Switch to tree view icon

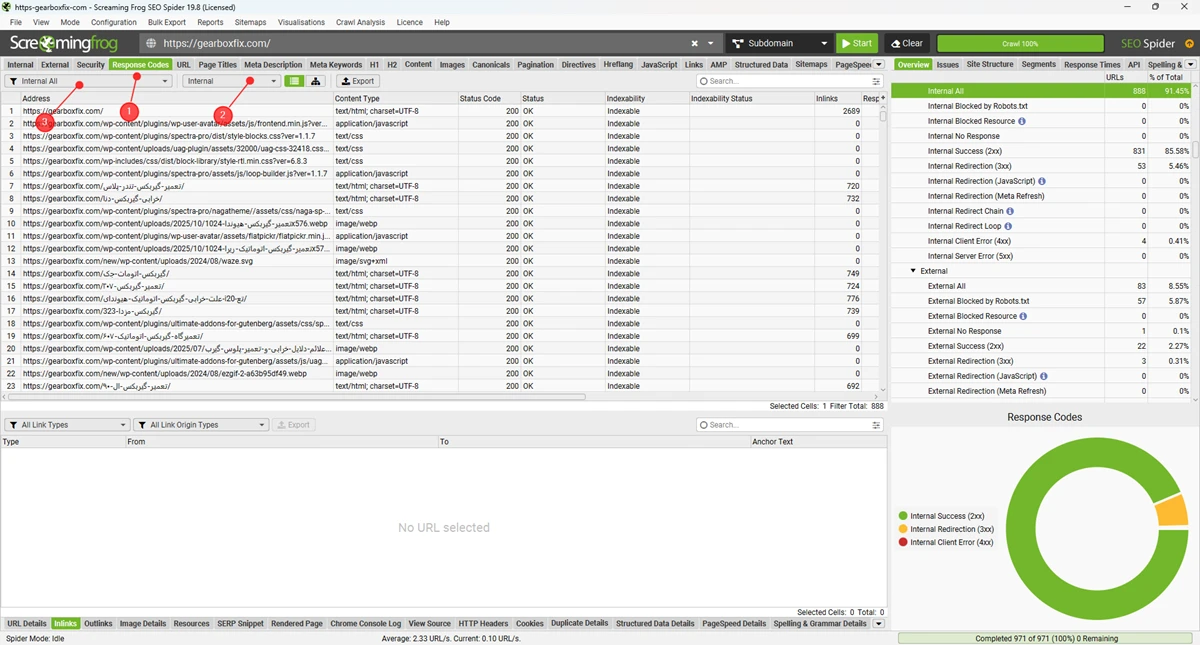316,81
